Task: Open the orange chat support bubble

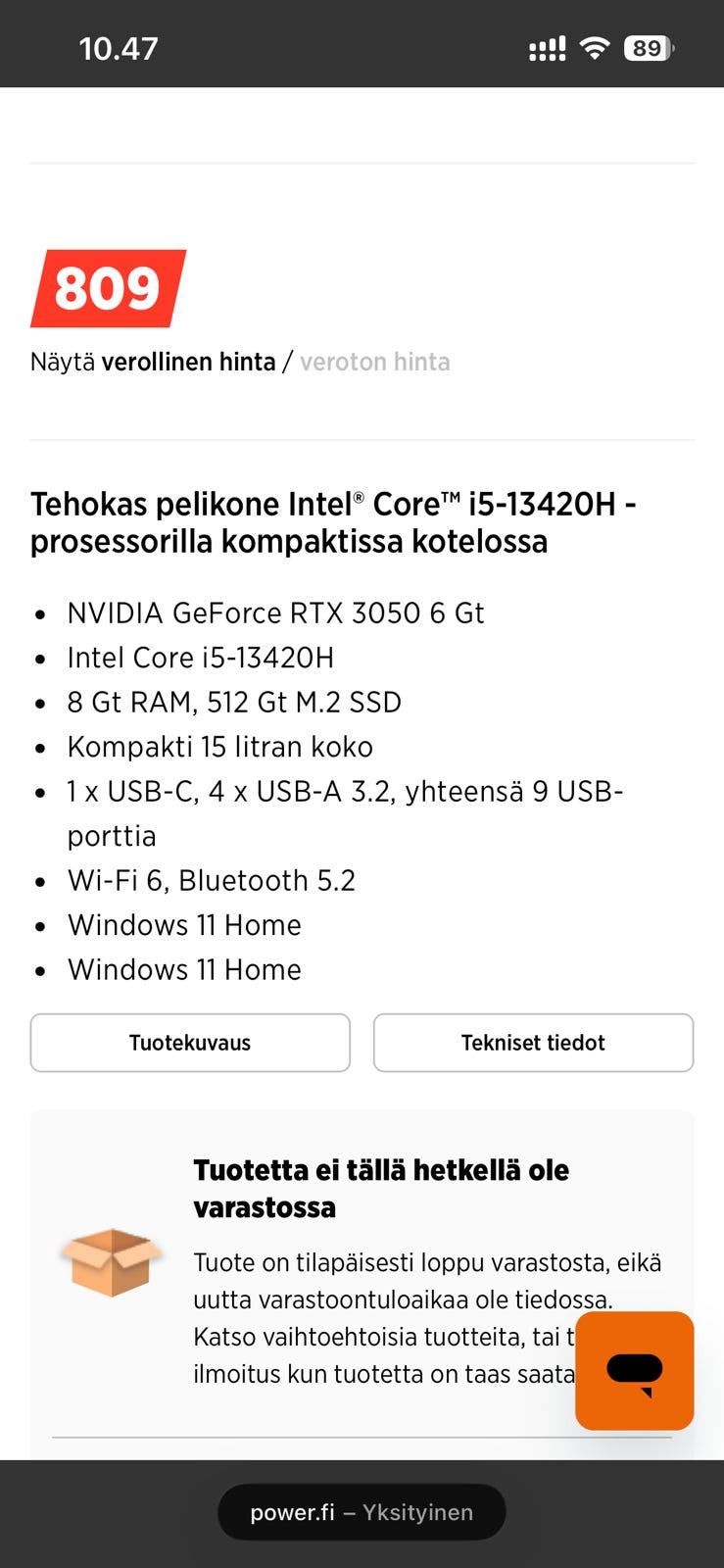Action: [x=634, y=1370]
